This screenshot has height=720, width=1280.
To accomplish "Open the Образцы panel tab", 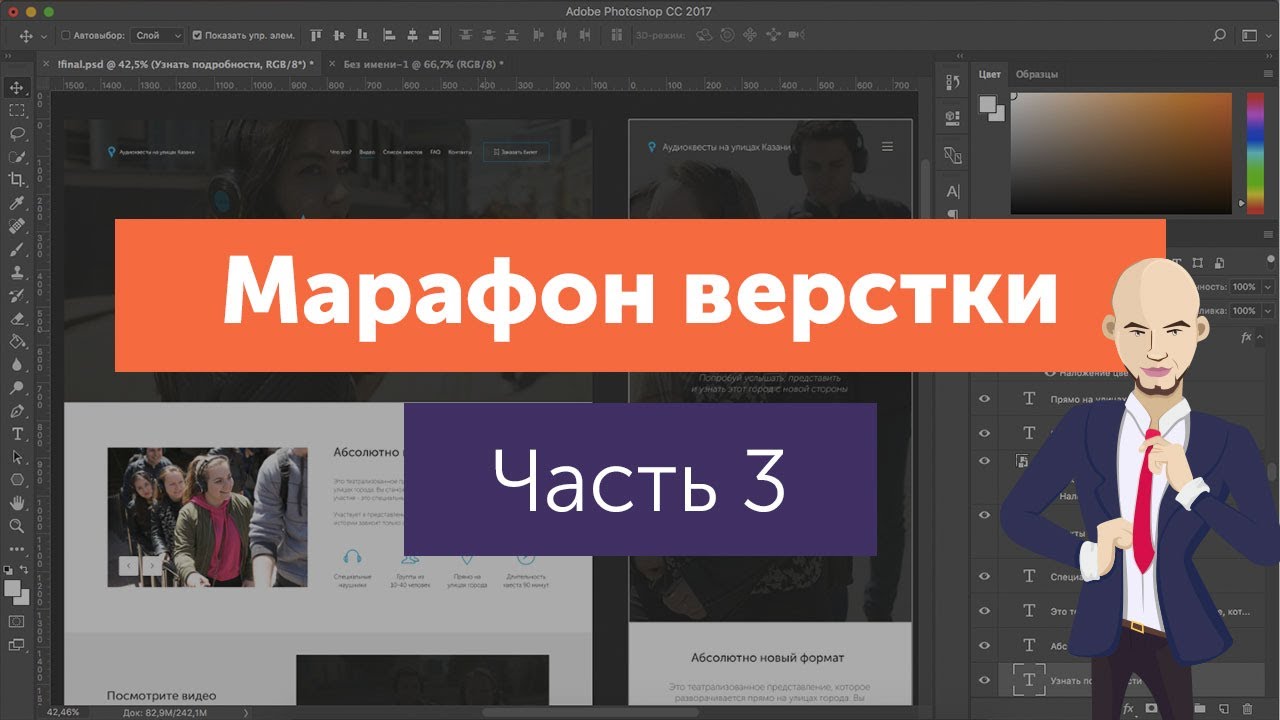I will point(1037,74).
